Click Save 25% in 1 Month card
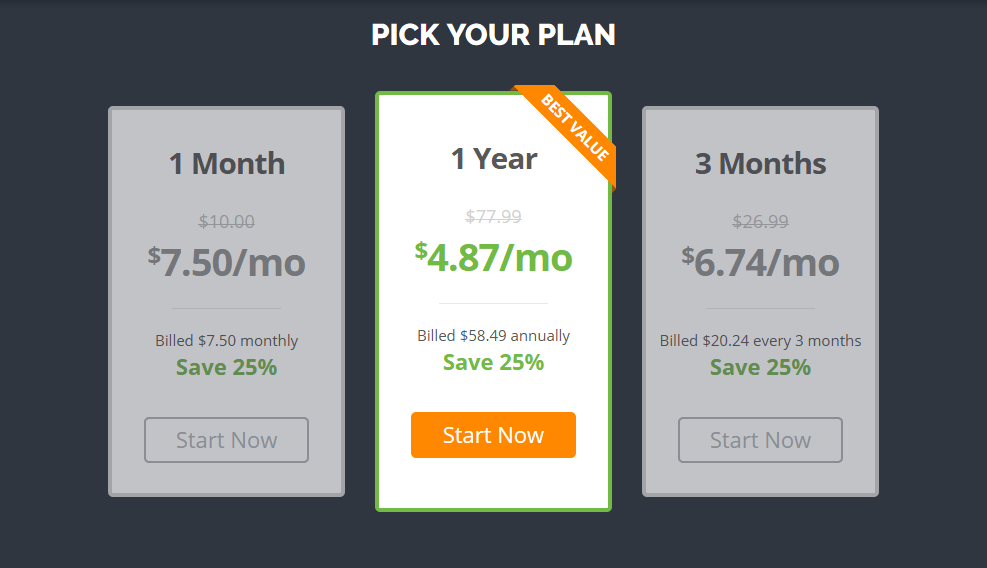 (x=226, y=367)
